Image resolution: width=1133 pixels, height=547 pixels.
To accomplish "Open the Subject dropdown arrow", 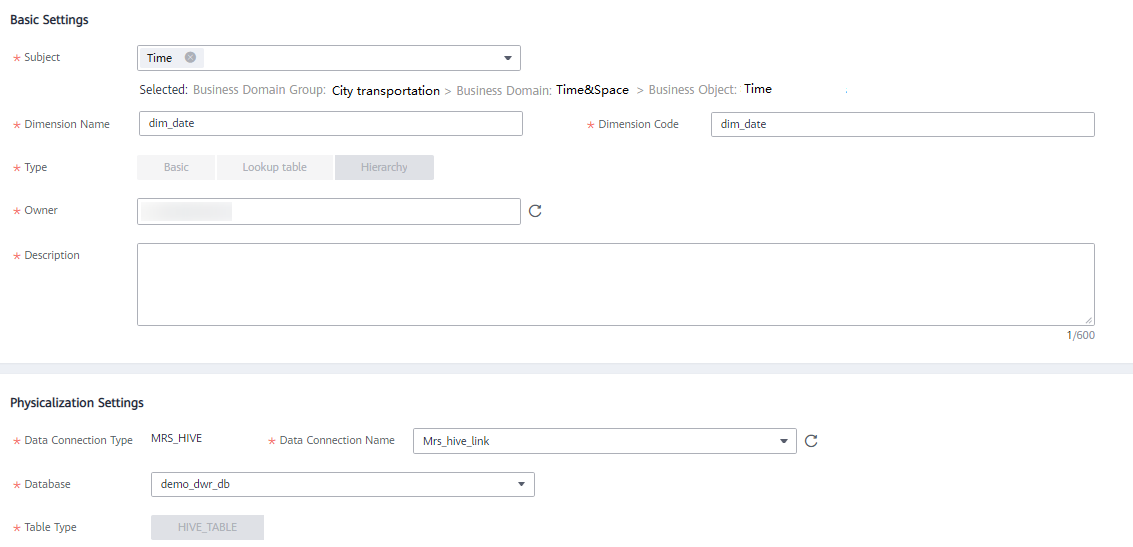I will (507, 58).
